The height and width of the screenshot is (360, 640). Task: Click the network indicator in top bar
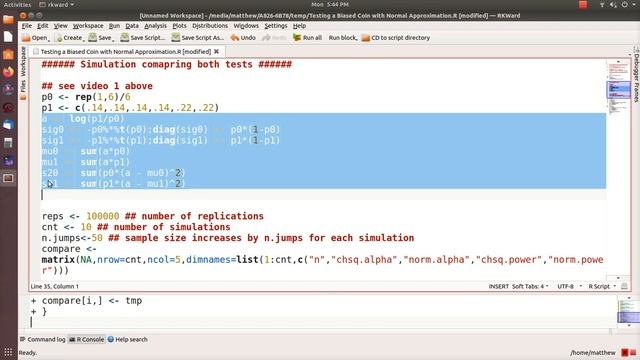click(602, 4)
